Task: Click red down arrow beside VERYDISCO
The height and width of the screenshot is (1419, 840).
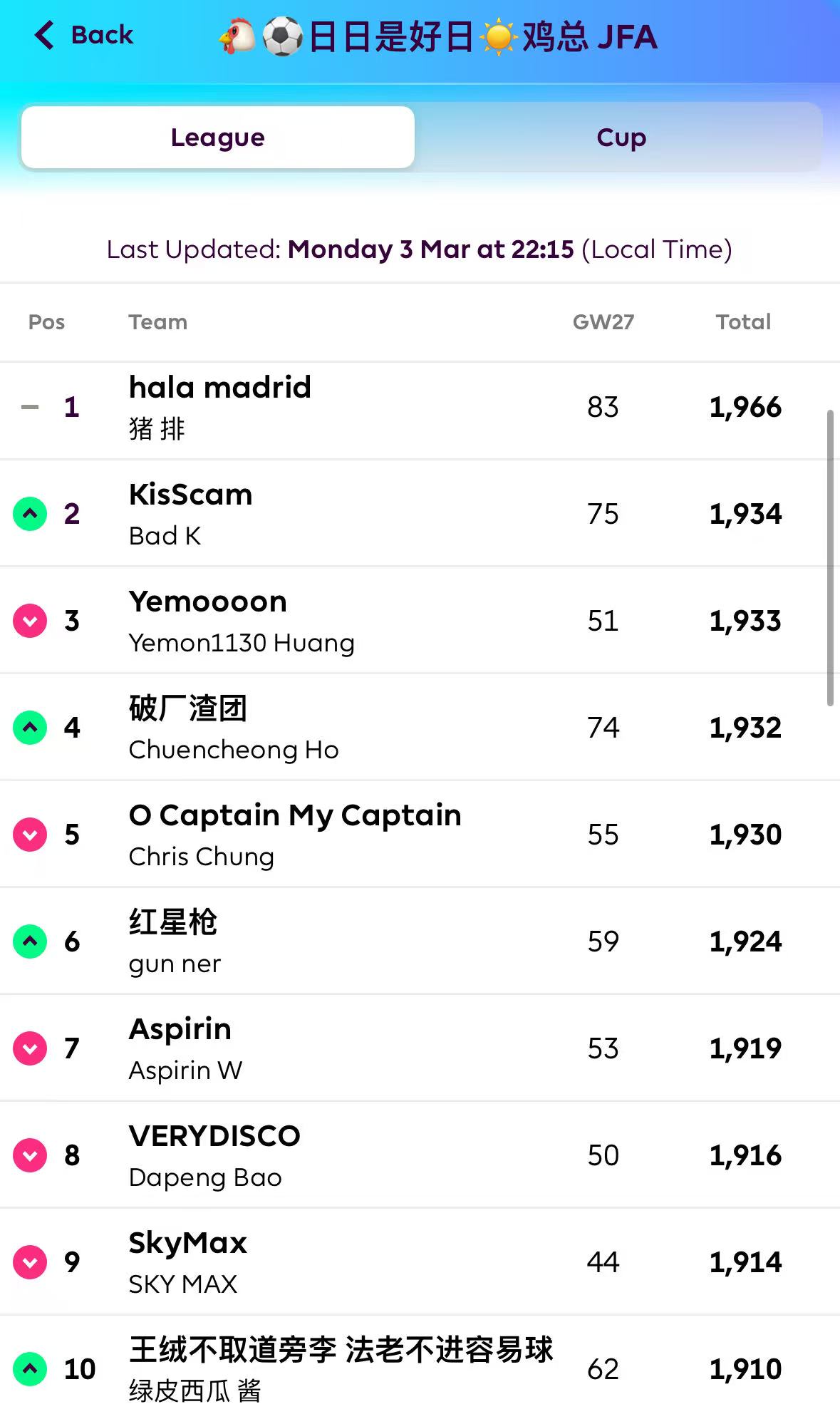Action: point(30,1155)
